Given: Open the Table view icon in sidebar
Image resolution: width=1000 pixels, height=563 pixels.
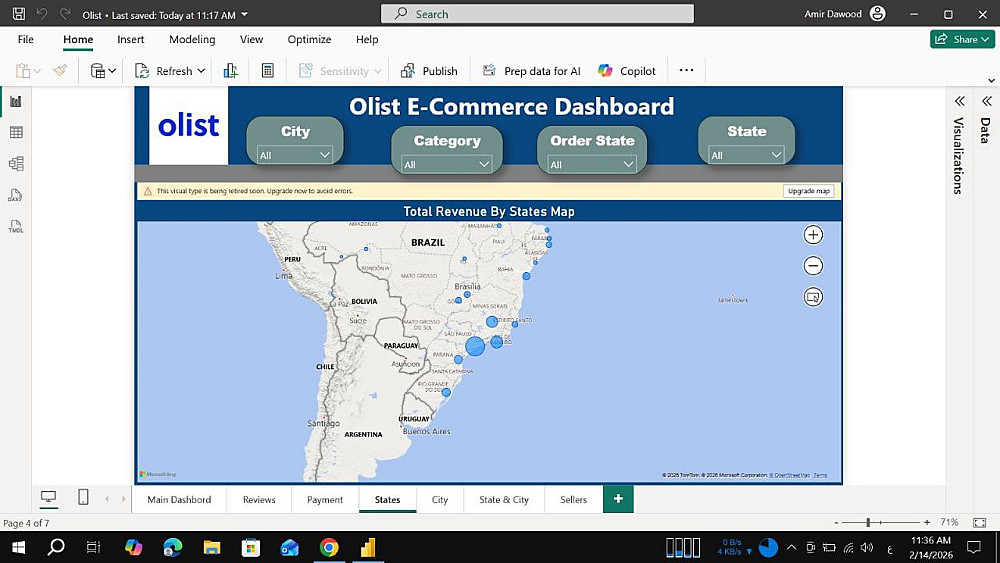Looking at the screenshot, I should tap(16, 132).
